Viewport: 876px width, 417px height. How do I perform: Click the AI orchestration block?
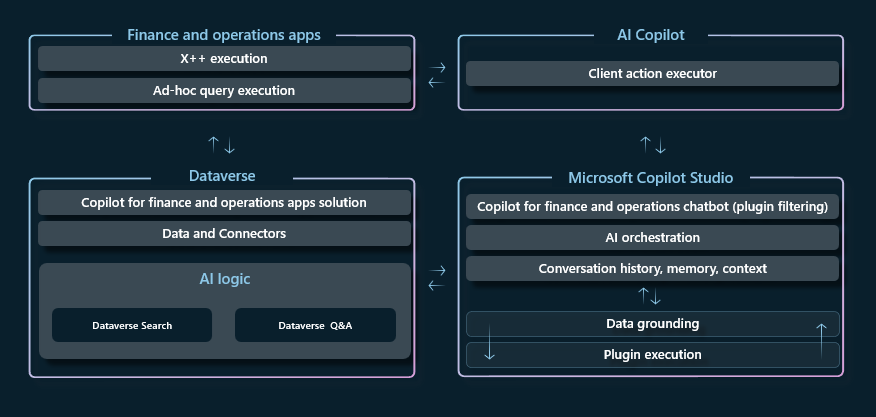[652, 238]
